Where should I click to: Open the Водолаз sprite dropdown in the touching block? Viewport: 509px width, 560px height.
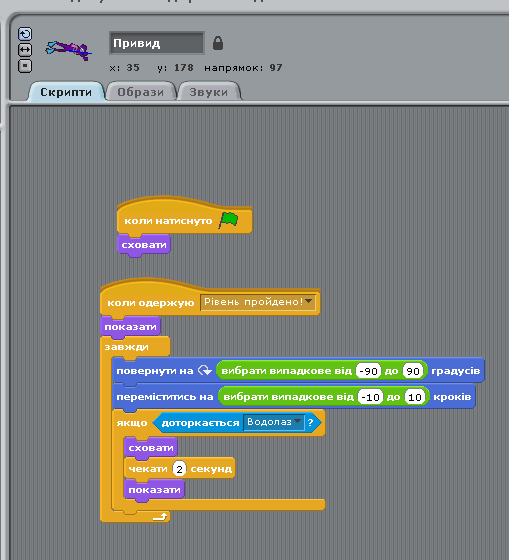point(274,422)
